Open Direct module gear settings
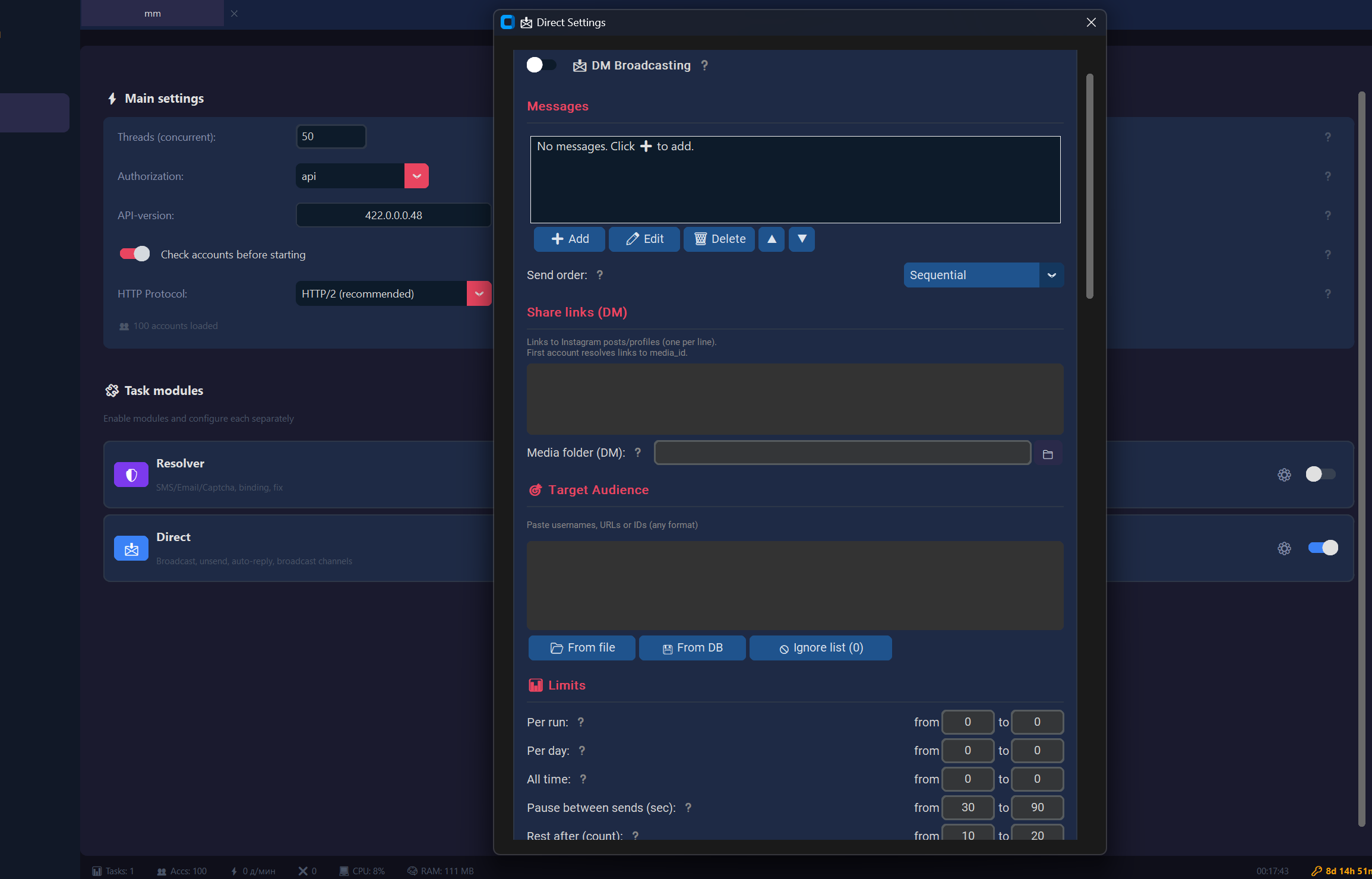 [x=1284, y=548]
